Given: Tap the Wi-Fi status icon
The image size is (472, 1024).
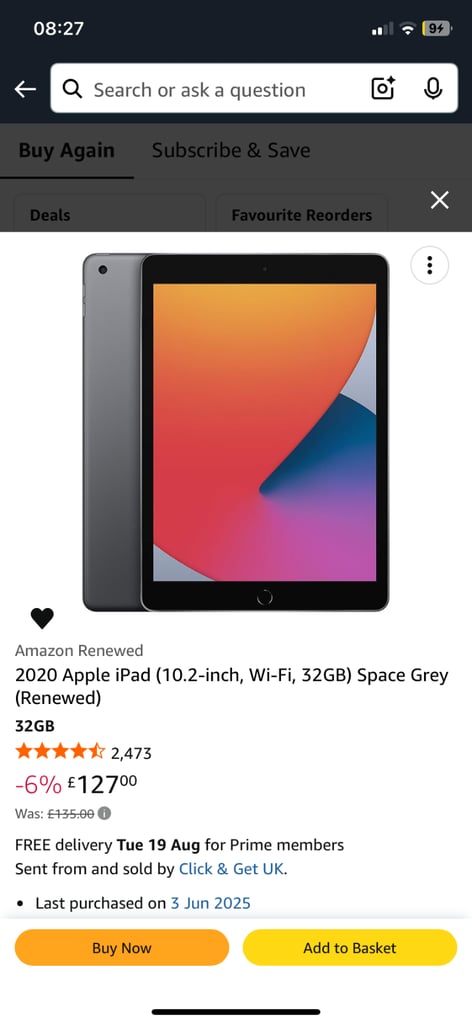Looking at the screenshot, I should (x=408, y=29).
